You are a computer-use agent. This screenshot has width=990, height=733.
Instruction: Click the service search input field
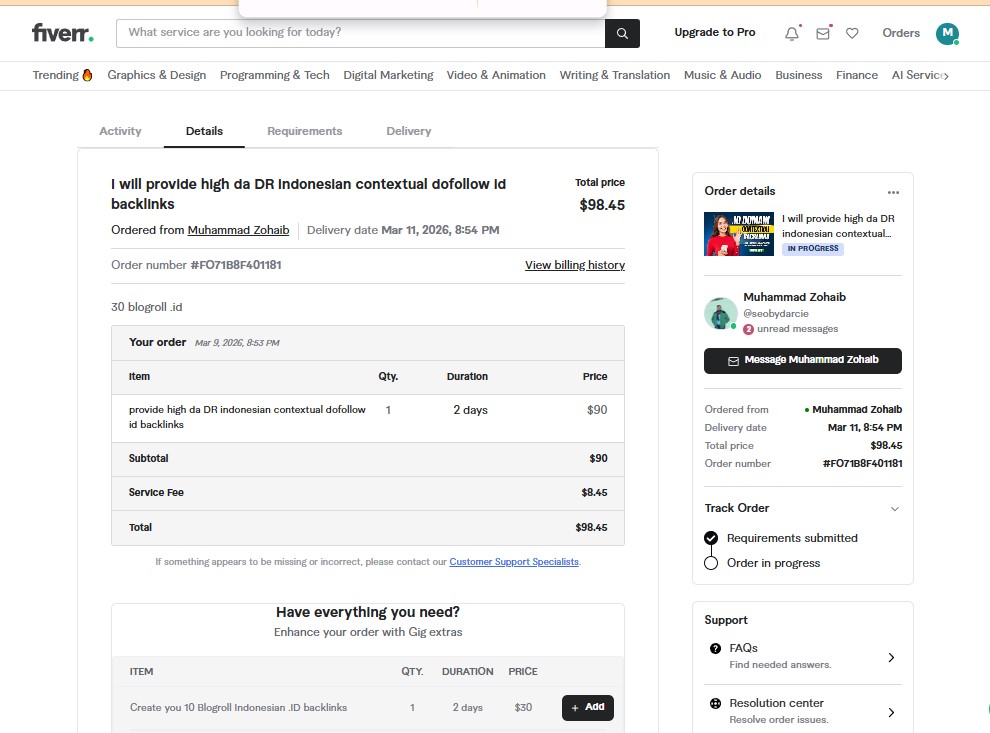[x=360, y=33]
